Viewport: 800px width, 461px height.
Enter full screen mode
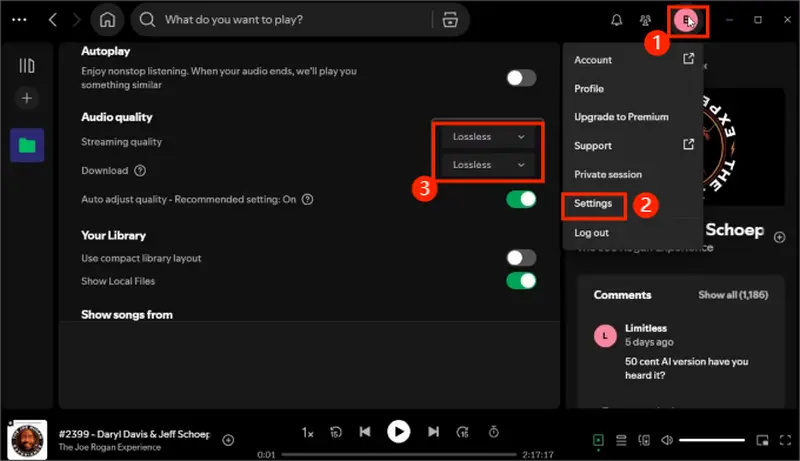click(785, 440)
